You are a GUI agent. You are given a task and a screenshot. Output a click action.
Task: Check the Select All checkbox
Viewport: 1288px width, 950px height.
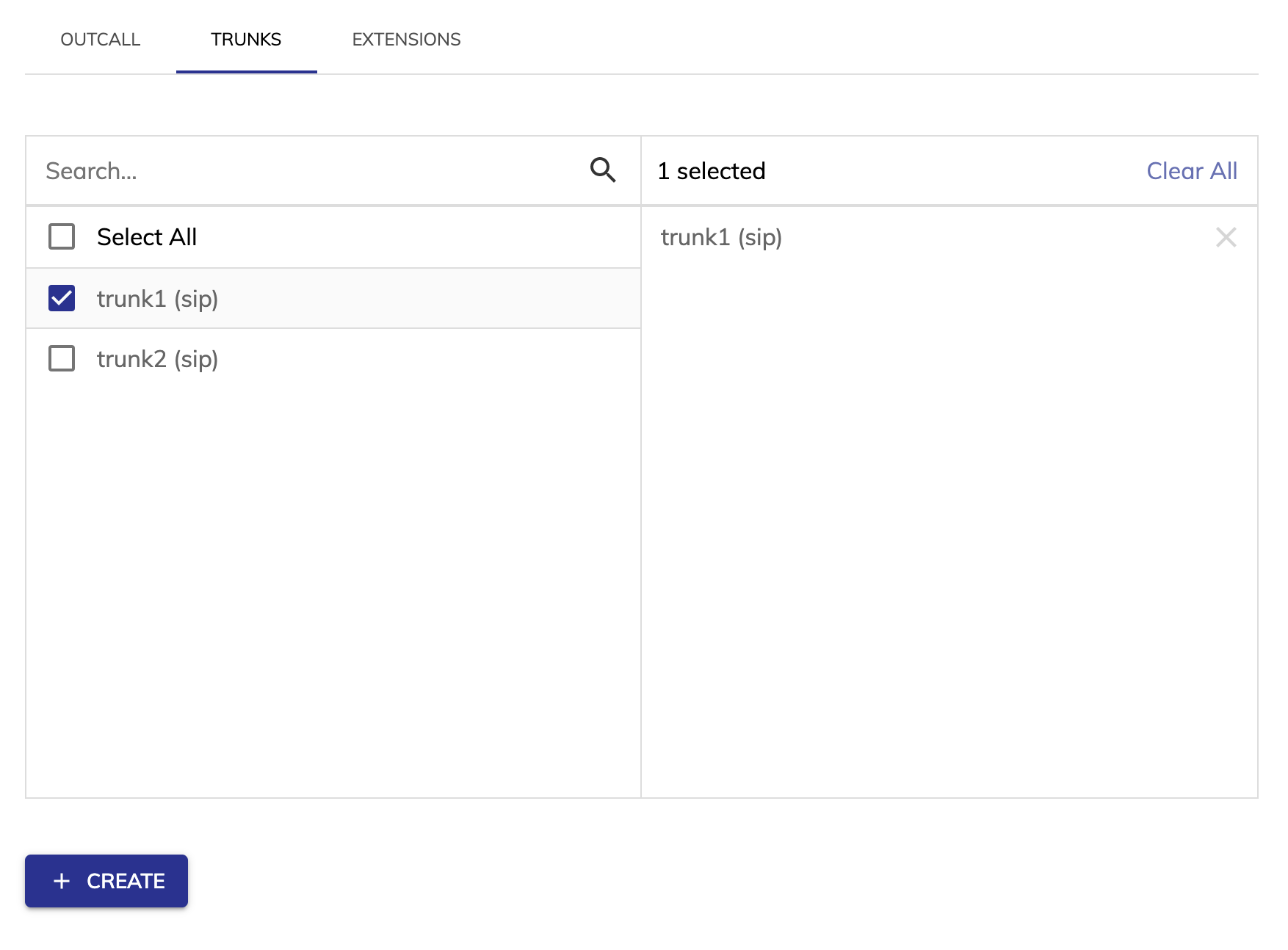(62, 236)
